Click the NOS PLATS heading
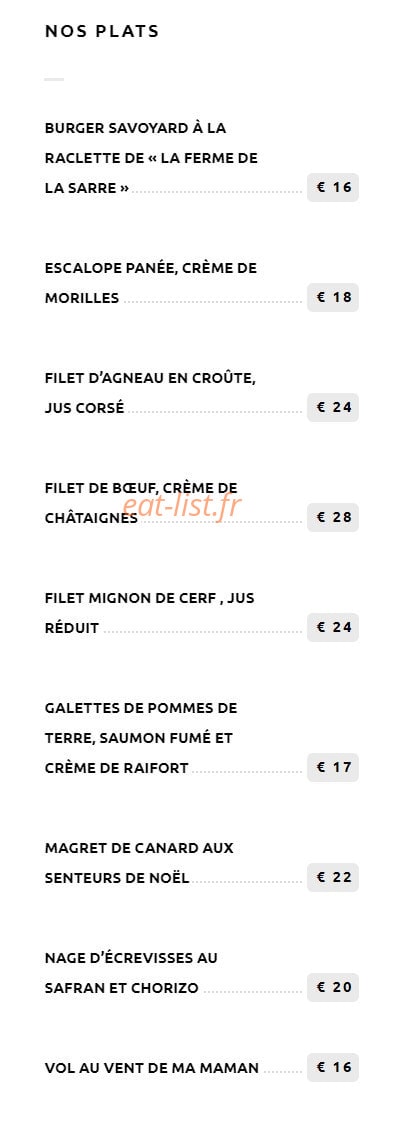This screenshot has width=419, height=1140. (102, 31)
